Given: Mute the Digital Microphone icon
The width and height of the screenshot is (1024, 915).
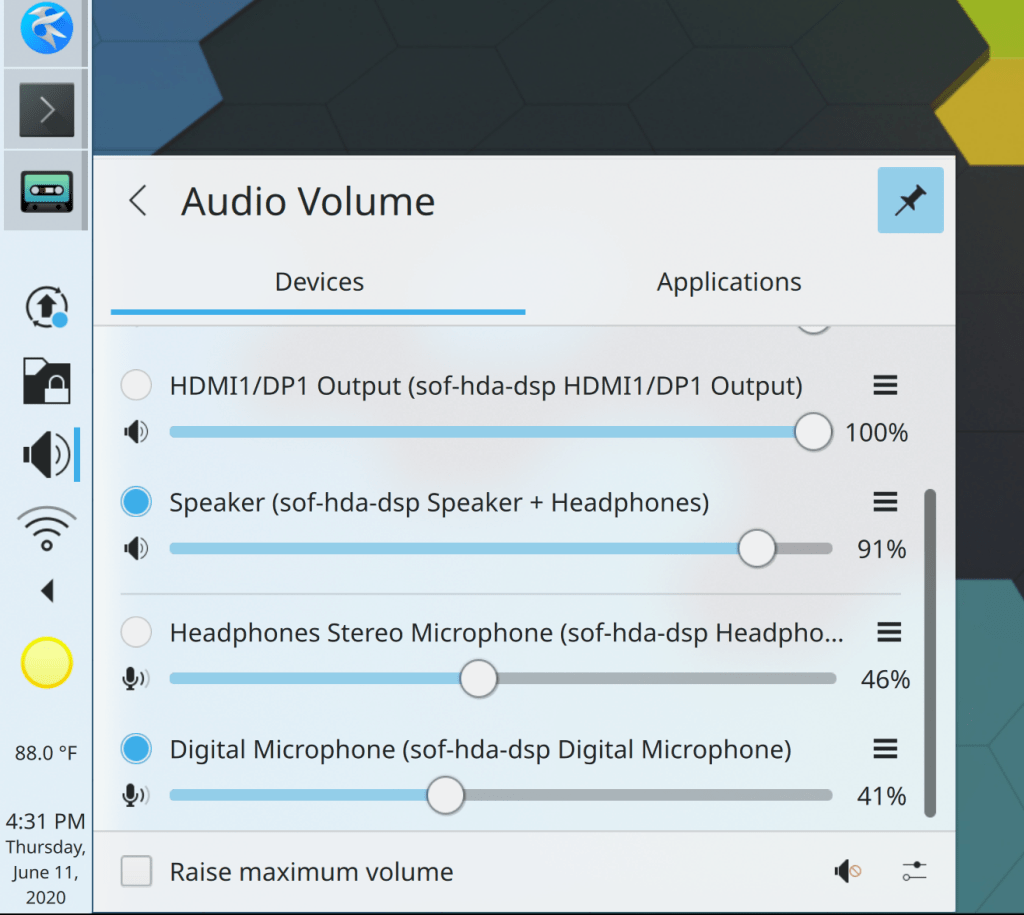Looking at the screenshot, I should (x=135, y=795).
